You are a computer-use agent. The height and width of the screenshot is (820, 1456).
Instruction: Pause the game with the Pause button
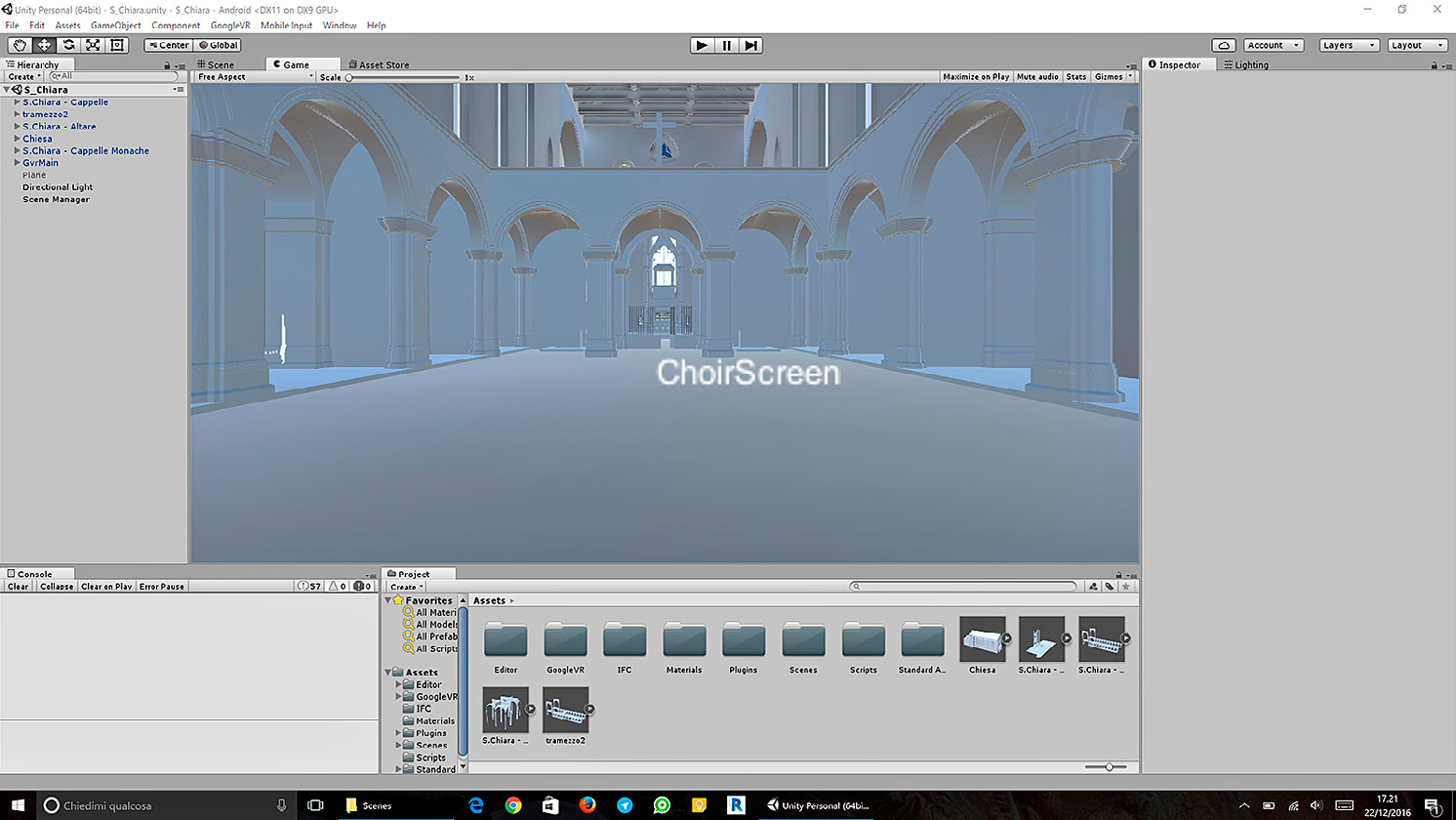[x=726, y=45]
